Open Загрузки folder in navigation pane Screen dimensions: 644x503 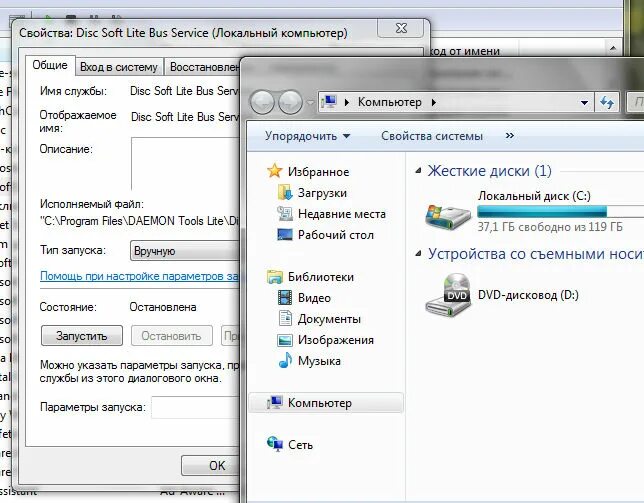coord(322,193)
